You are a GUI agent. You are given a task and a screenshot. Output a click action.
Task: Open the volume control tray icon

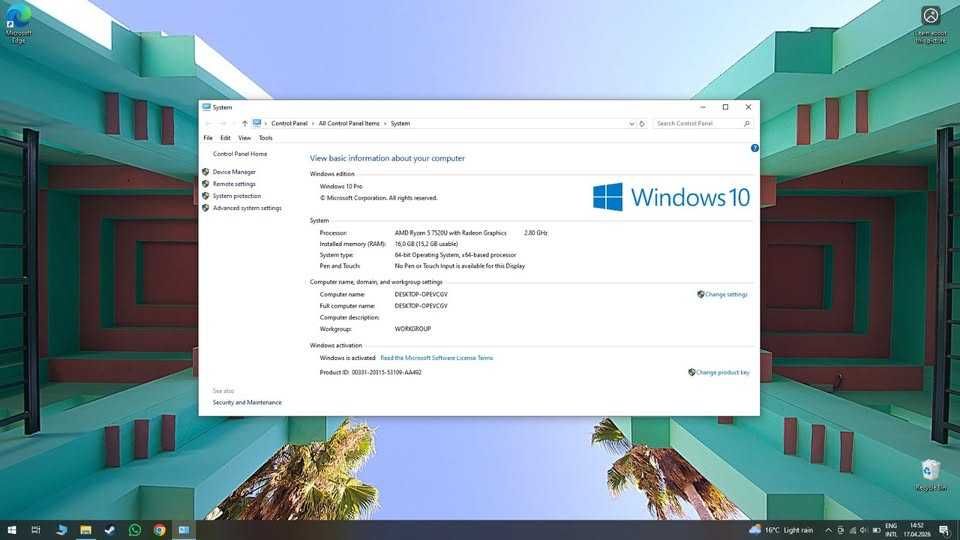(x=863, y=530)
